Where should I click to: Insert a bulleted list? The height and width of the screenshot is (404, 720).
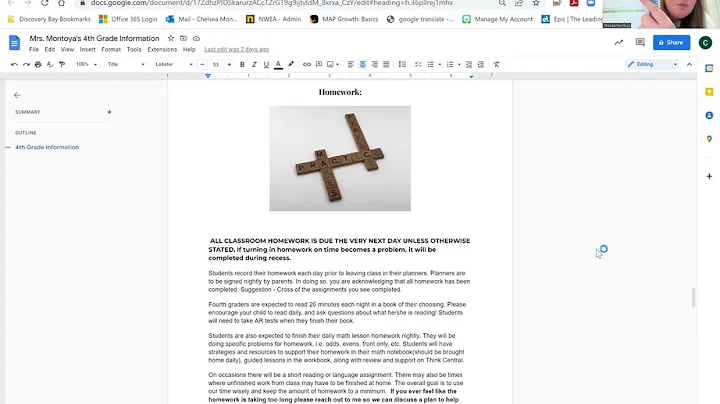coord(430,64)
